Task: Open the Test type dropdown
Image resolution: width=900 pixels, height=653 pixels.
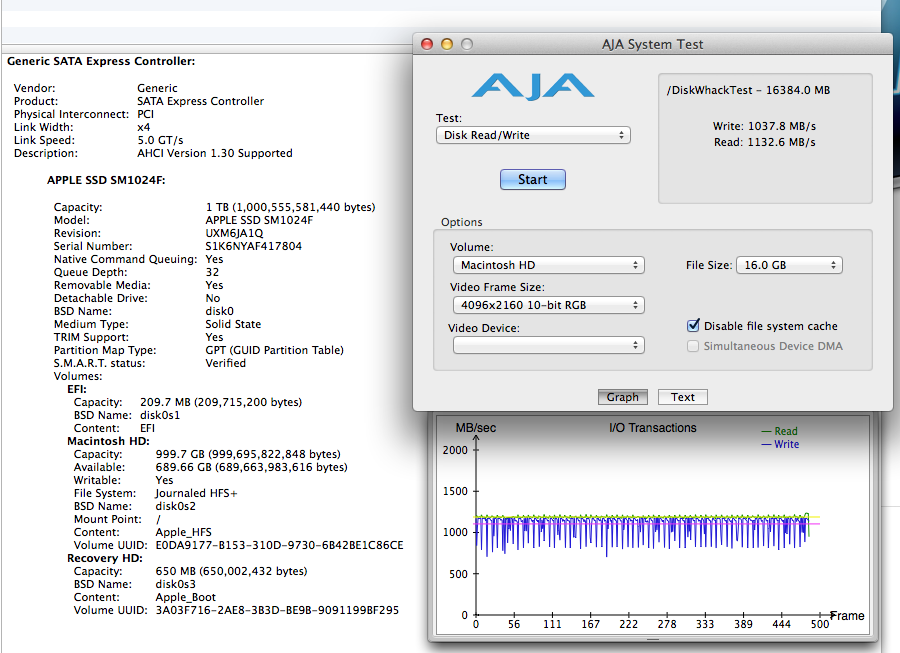Action: click(533, 135)
